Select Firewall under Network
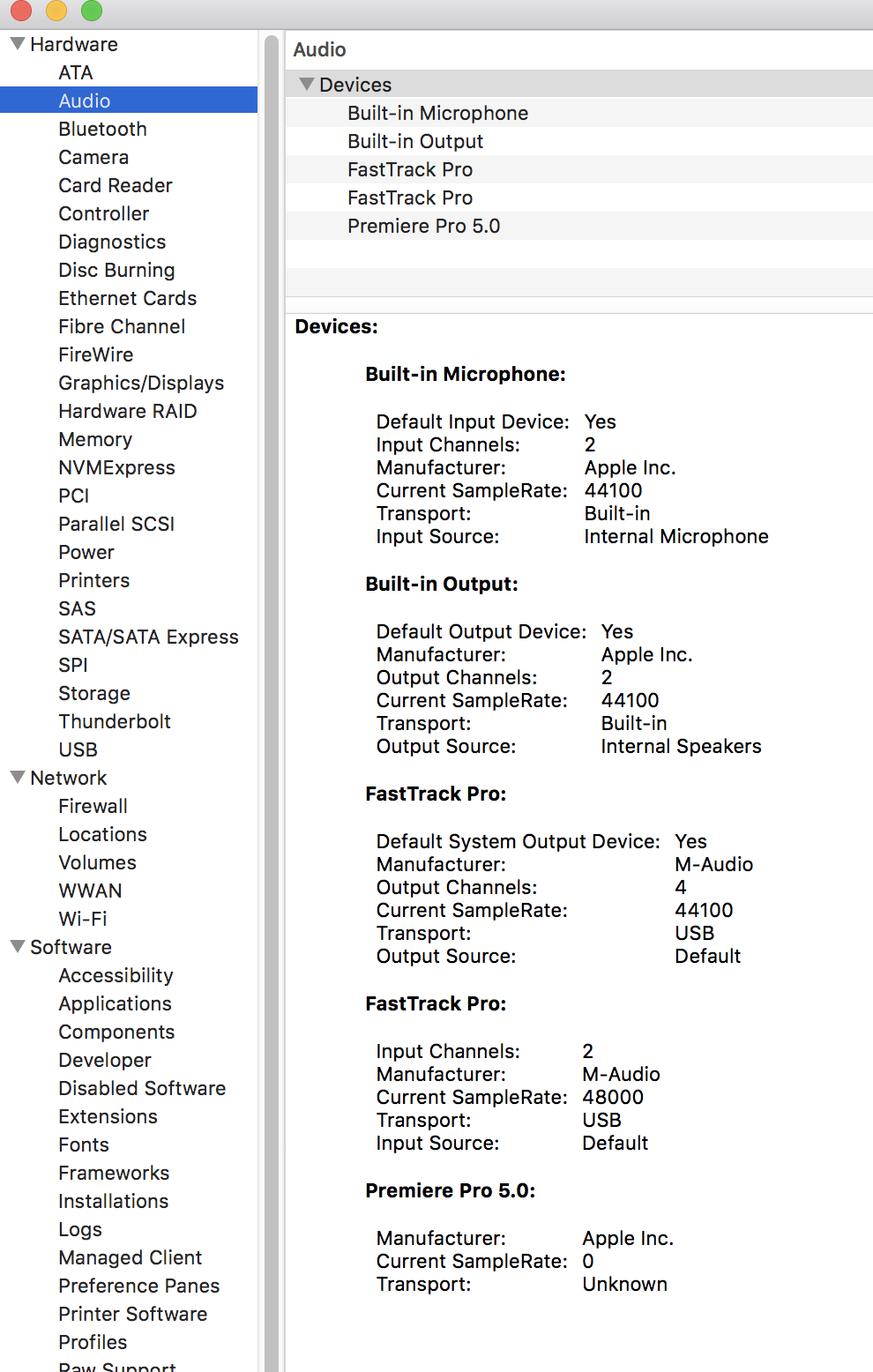This screenshot has width=873, height=1372. pos(93,806)
